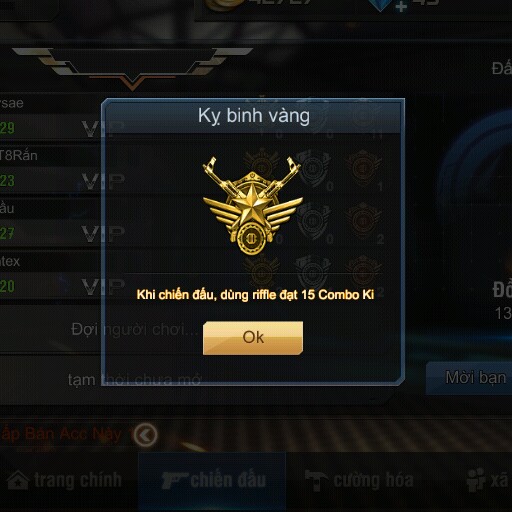The height and width of the screenshot is (512, 512).
Task: Click the gold coin currency icon
Action: click(223, 4)
